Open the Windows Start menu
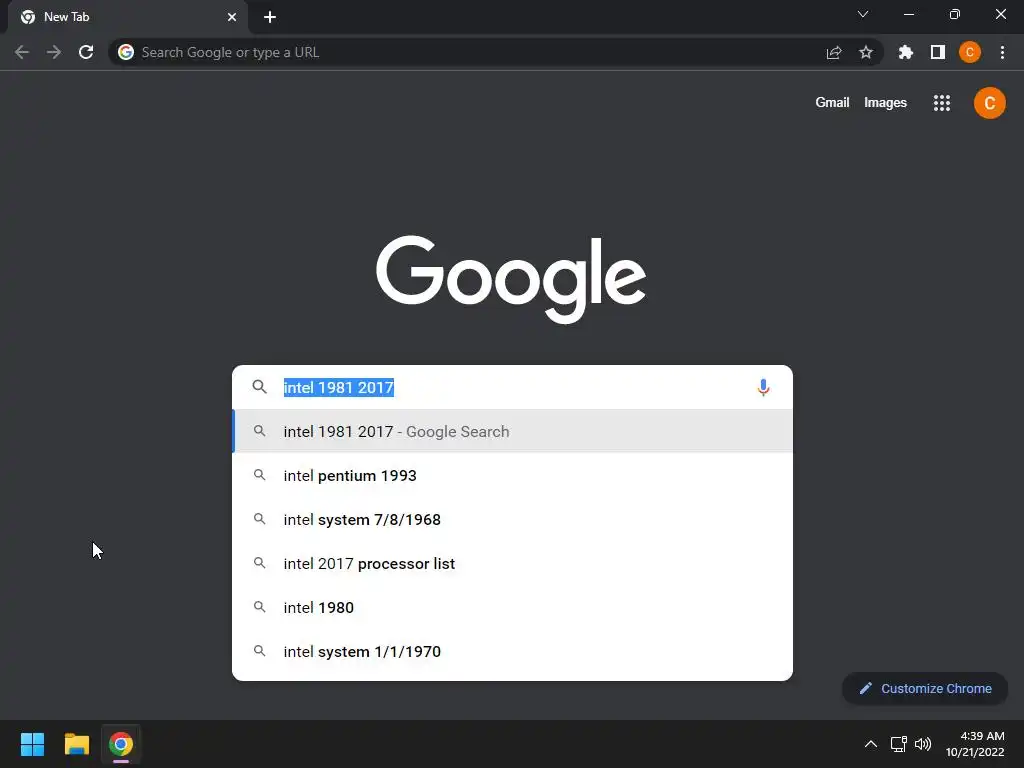 pyautogui.click(x=32, y=744)
